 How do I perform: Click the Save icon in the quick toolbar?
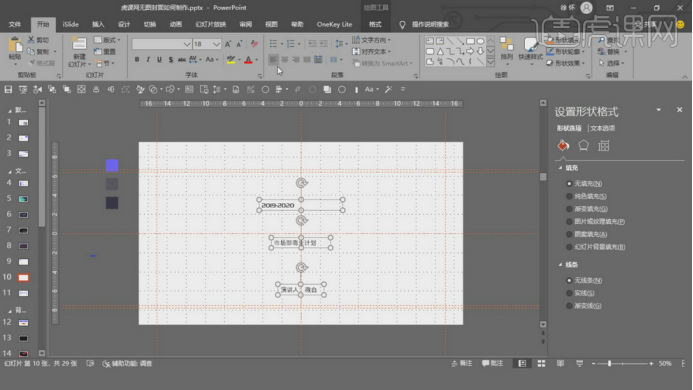coord(8,89)
